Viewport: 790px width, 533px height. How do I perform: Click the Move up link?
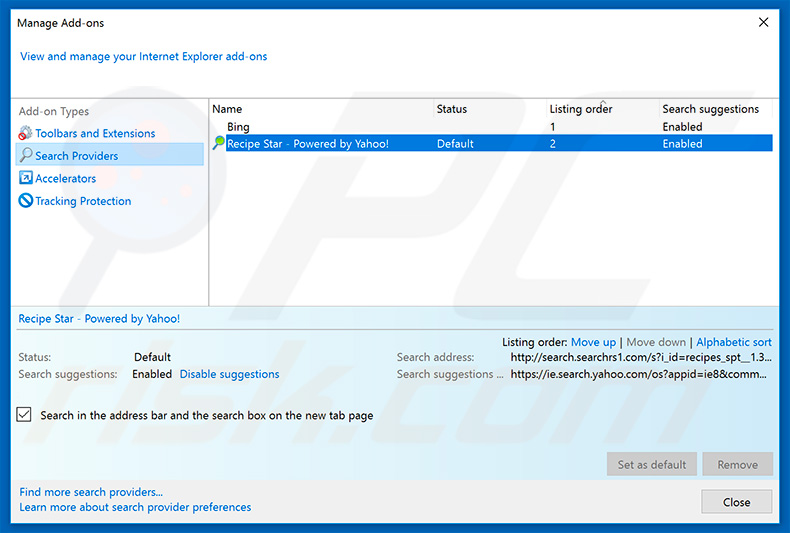coord(593,342)
